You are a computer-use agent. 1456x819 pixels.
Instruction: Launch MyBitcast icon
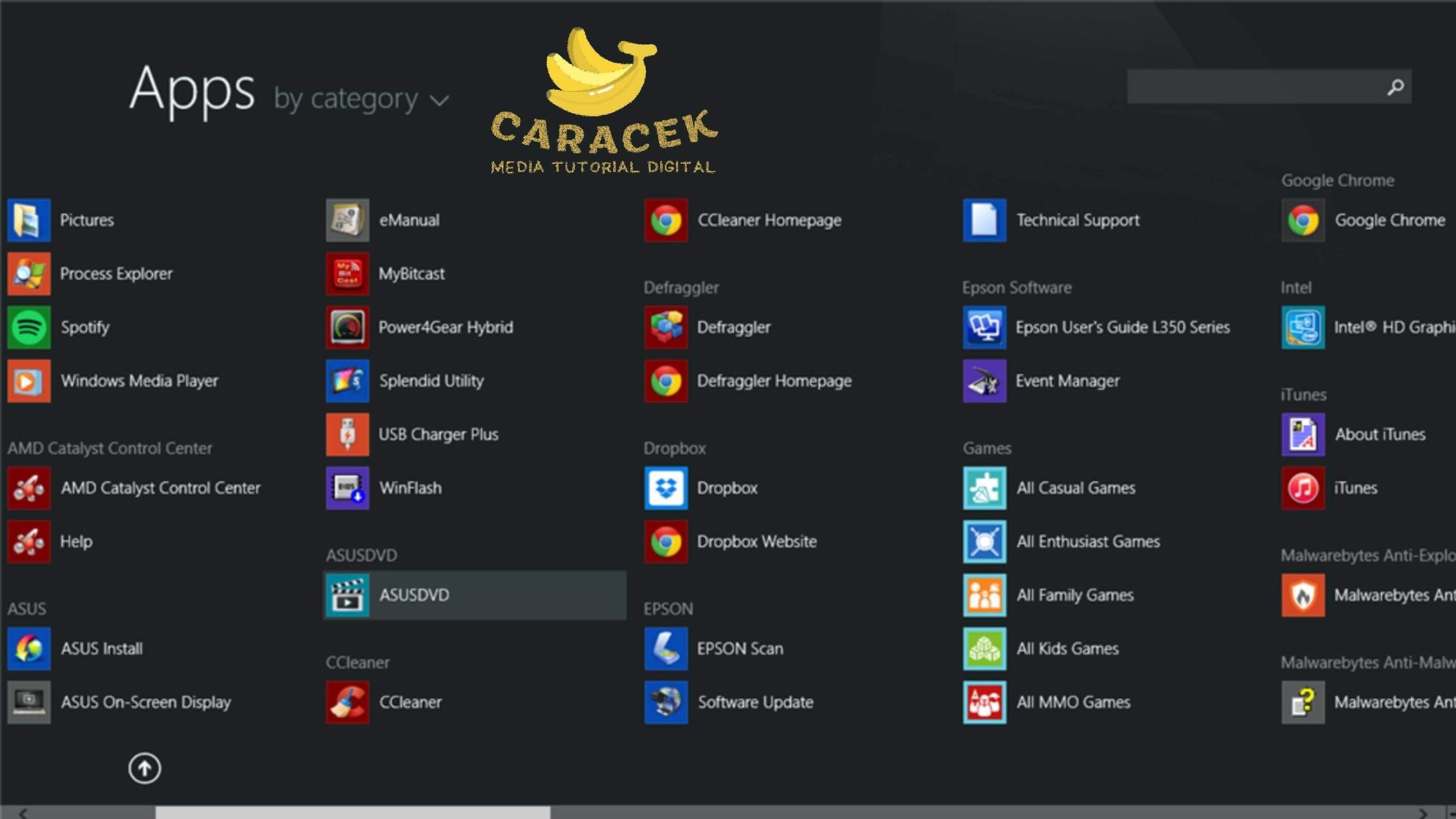[x=348, y=274]
